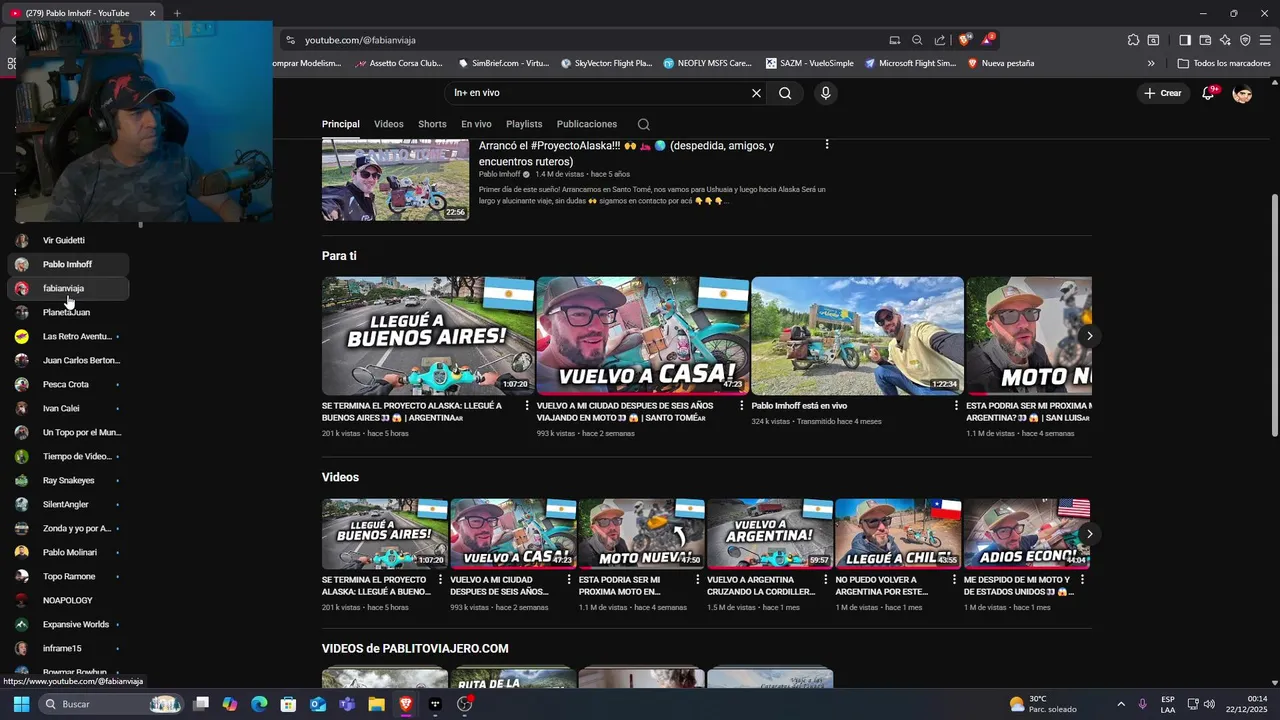Open the new tab plus button
Screen dimensions: 1280x720
[x=177, y=13]
